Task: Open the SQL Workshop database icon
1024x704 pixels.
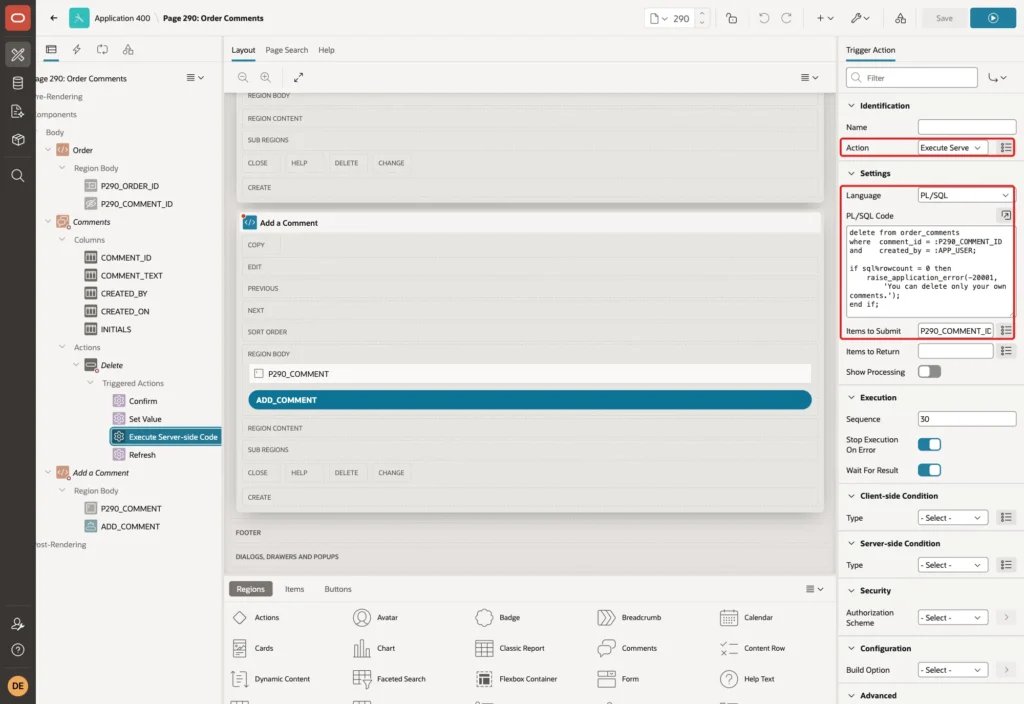Action: tap(18, 83)
